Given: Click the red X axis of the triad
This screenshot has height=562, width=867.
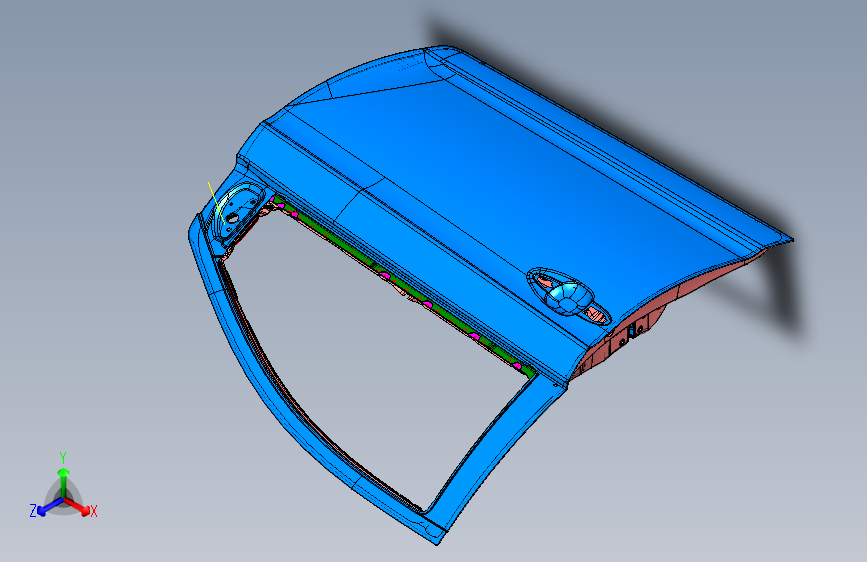Looking at the screenshot, I should coord(77,506).
